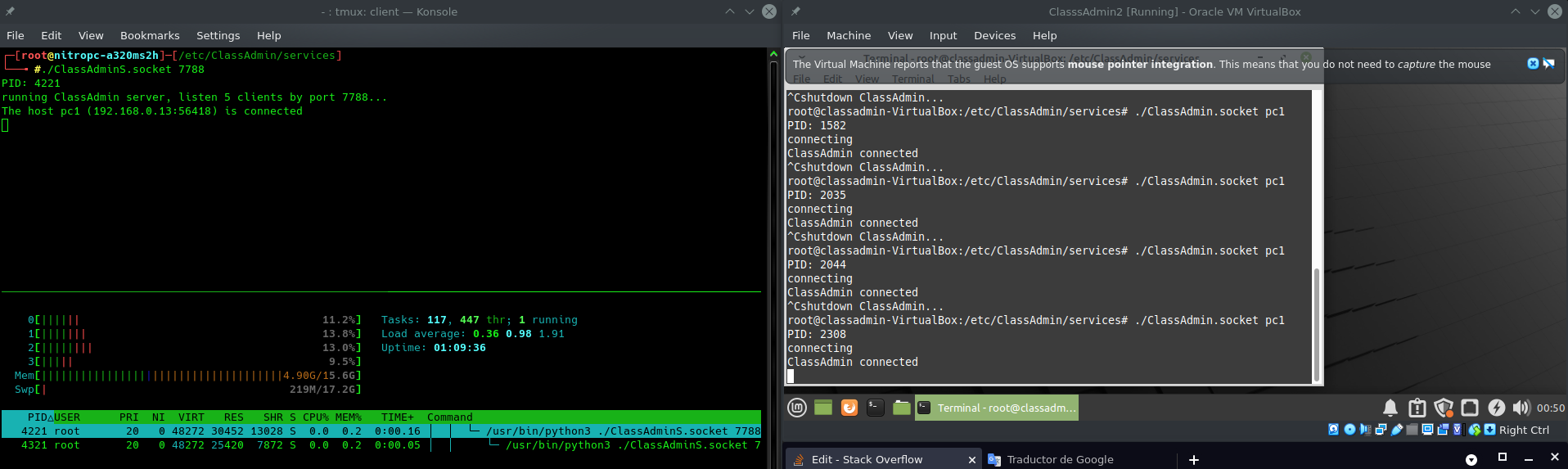Viewport: 1568px width, 469px height.
Task: Select htop process row PID 4221
Action: 381,431
